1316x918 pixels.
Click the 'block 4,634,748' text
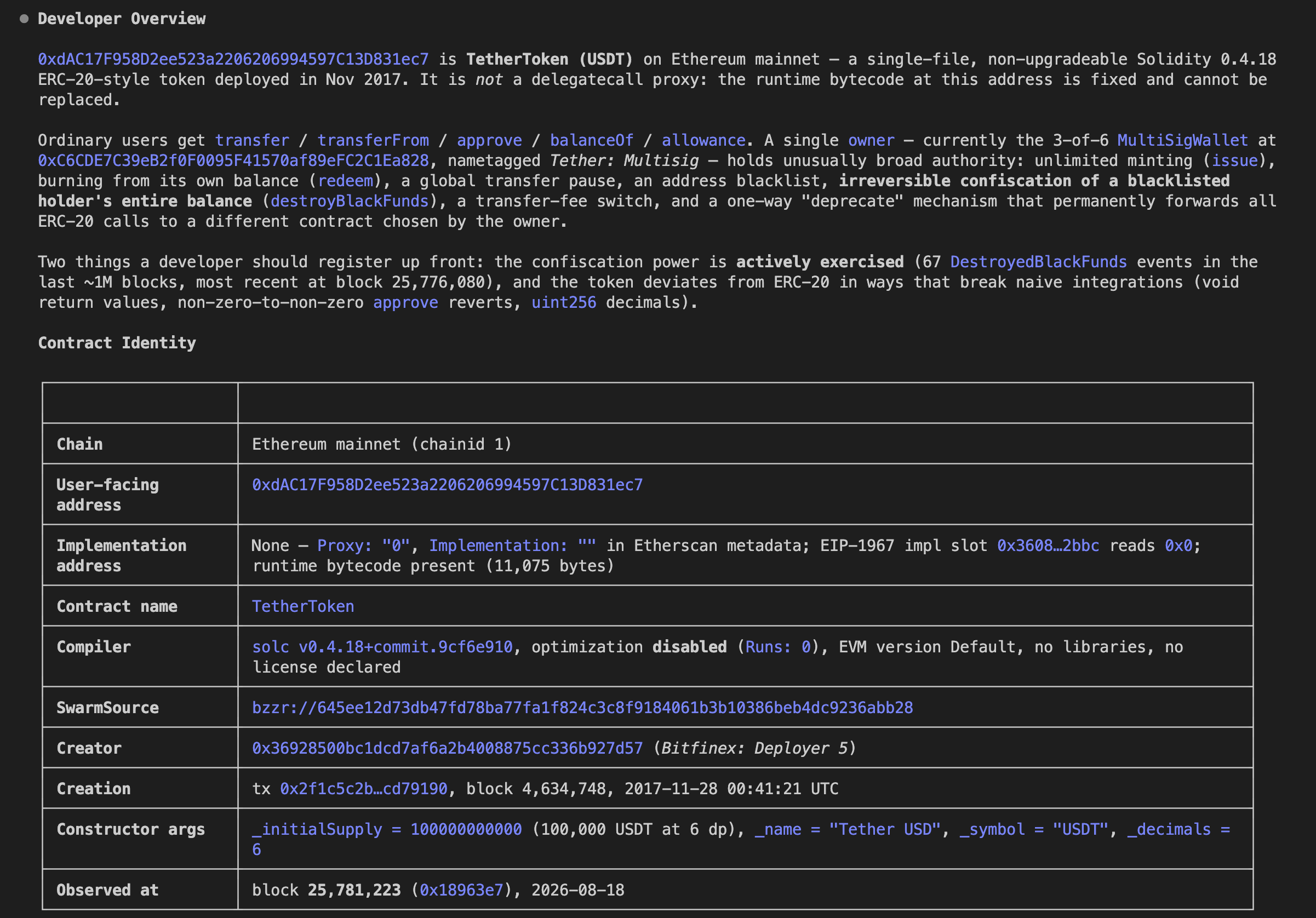coord(536,789)
